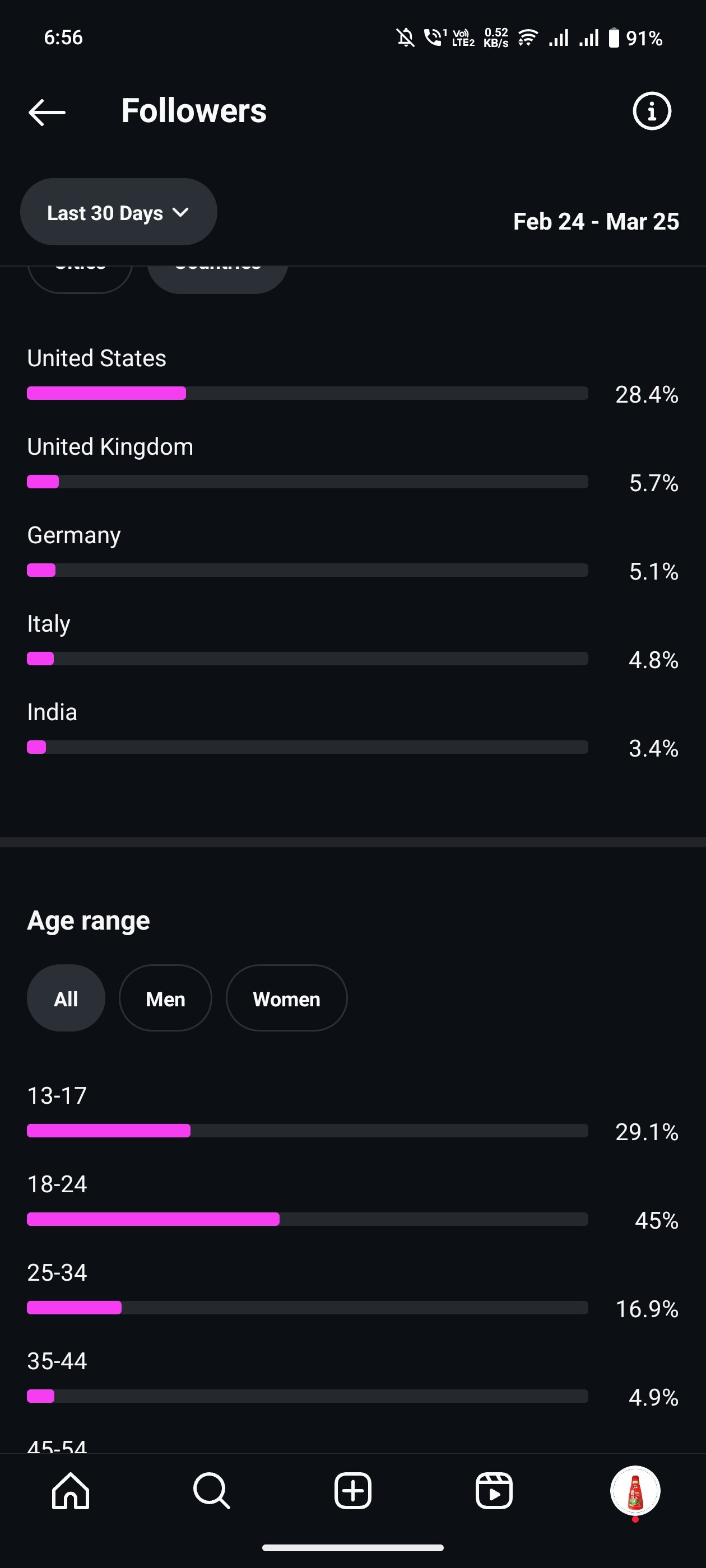Tap the Wi-Fi status icon

pos(527,38)
